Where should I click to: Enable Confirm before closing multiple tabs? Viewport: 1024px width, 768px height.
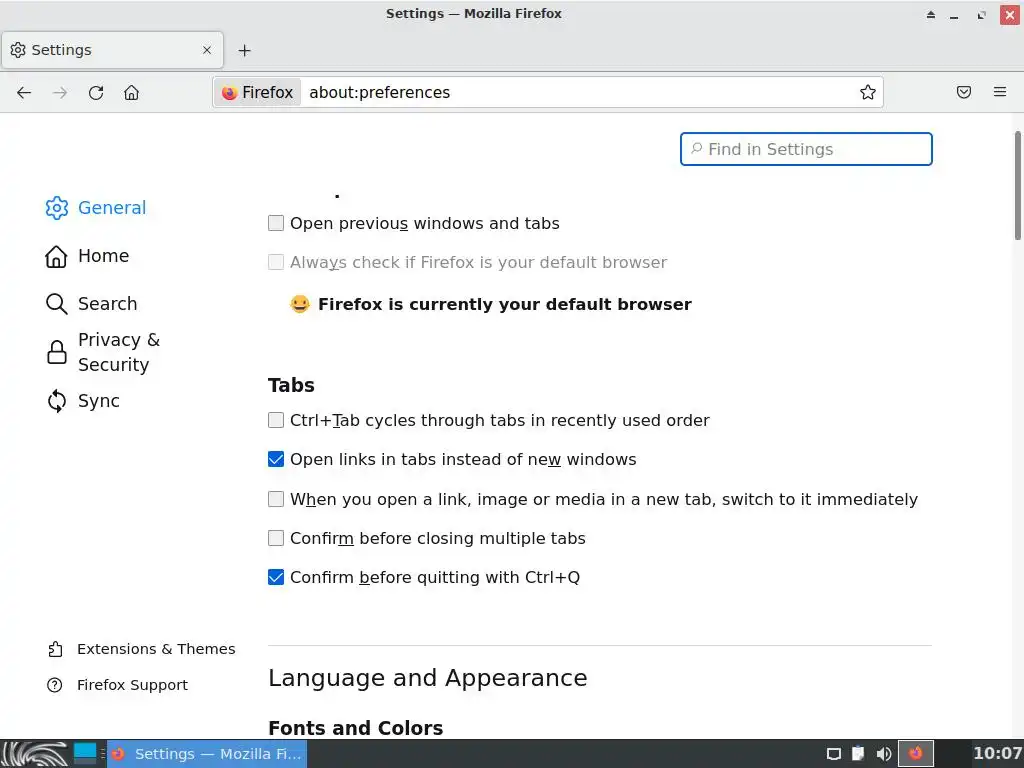point(276,538)
